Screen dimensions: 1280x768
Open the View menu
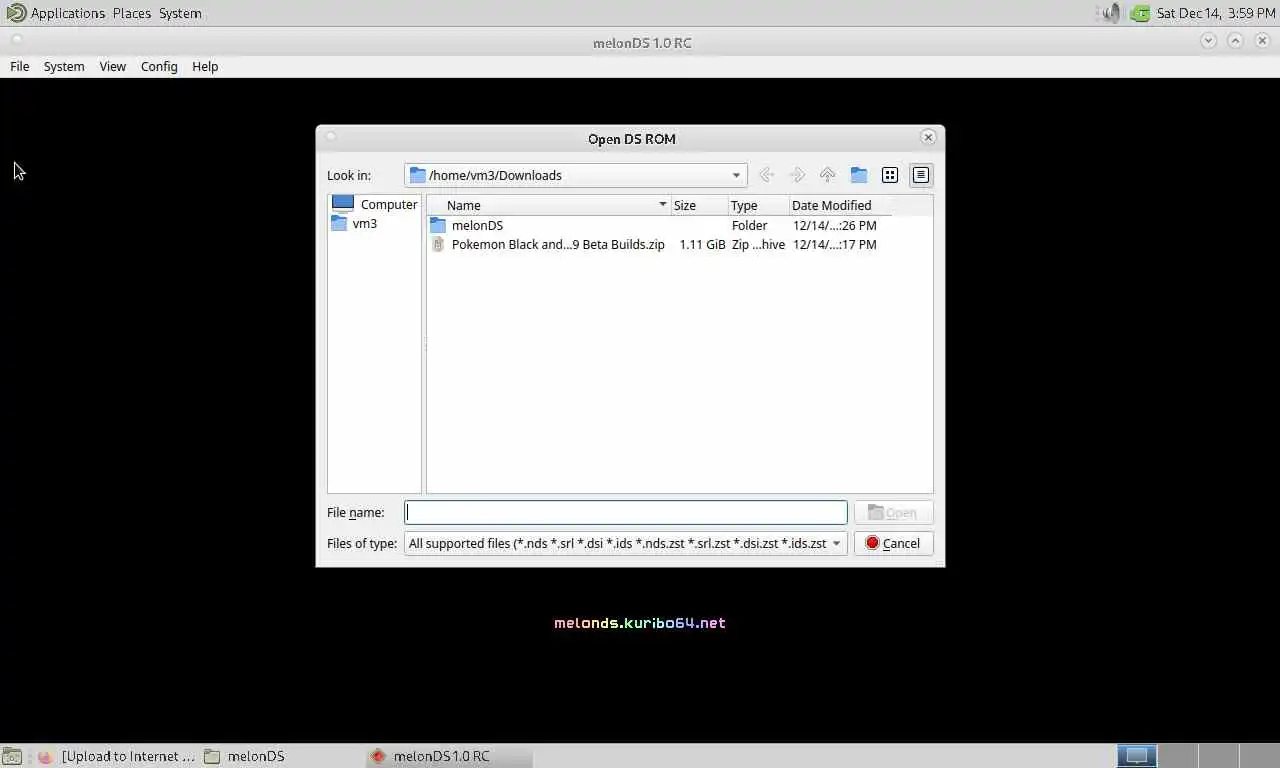pyautogui.click(x=112, y=66)
